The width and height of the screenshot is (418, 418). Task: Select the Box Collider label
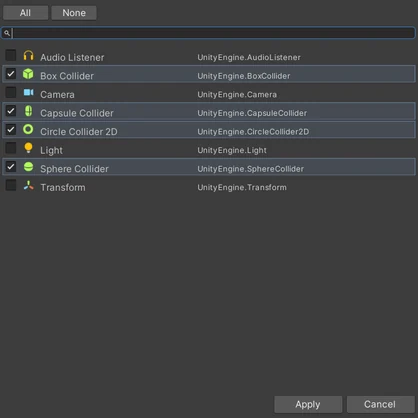point(67,76)
